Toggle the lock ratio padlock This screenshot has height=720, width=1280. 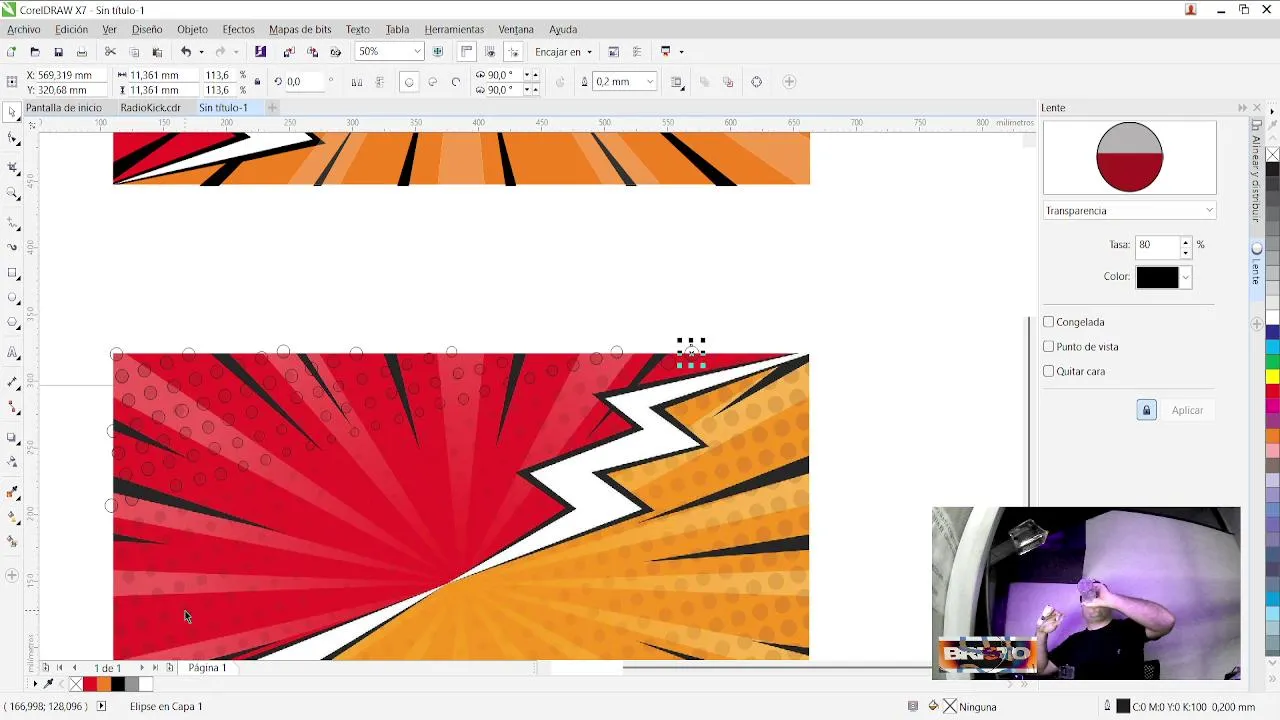pos(257,82)
